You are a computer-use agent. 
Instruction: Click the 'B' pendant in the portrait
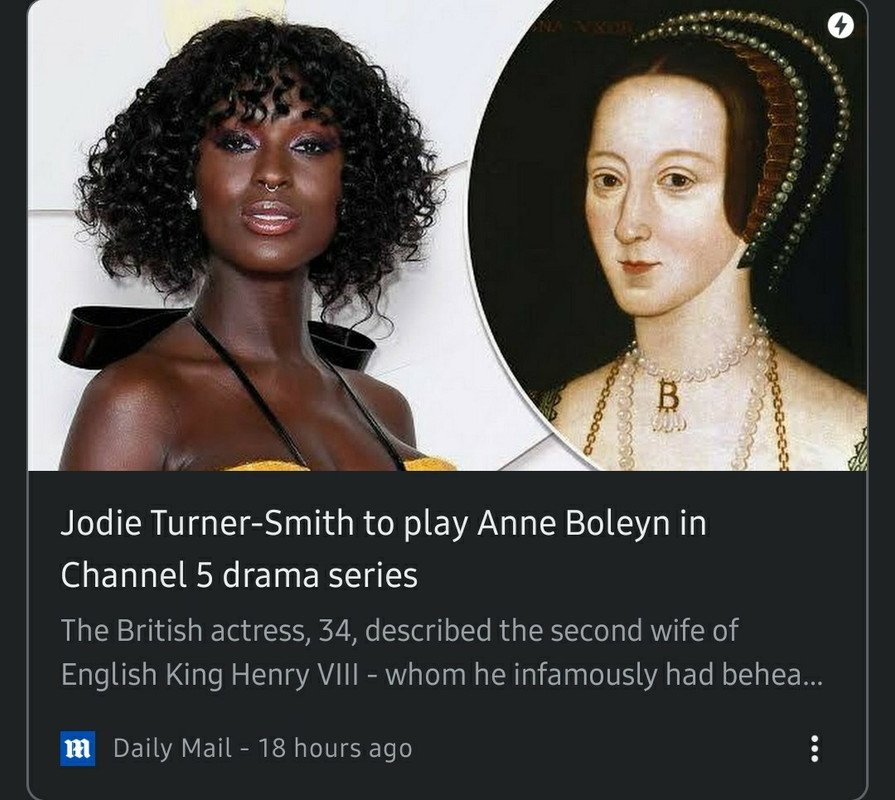coord(668,401)
